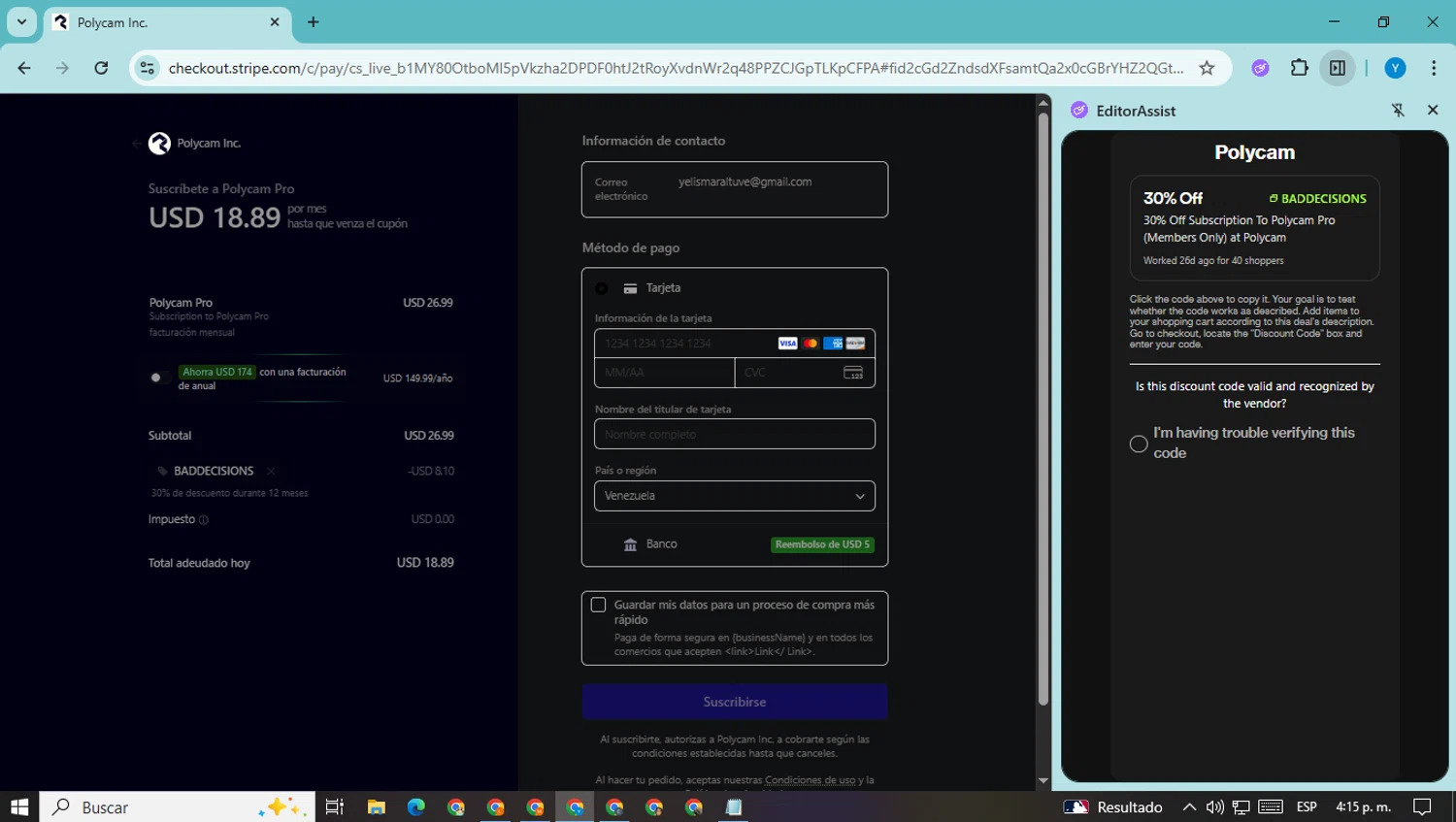
Task: Open the tab search dropdown arrow
Action: click(x=21, y=21)
